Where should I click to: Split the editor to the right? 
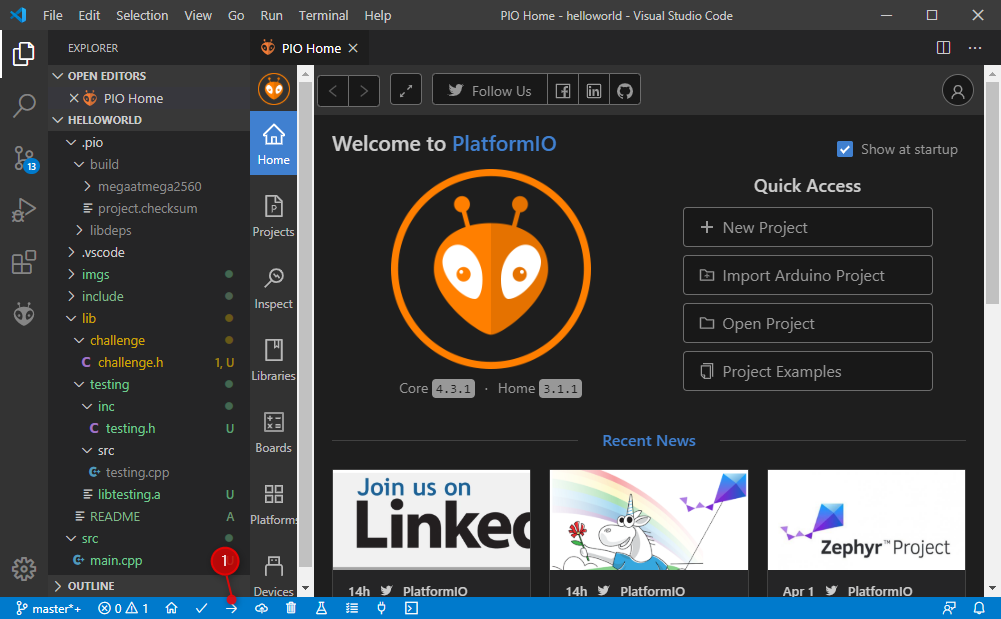pos(943,48)
